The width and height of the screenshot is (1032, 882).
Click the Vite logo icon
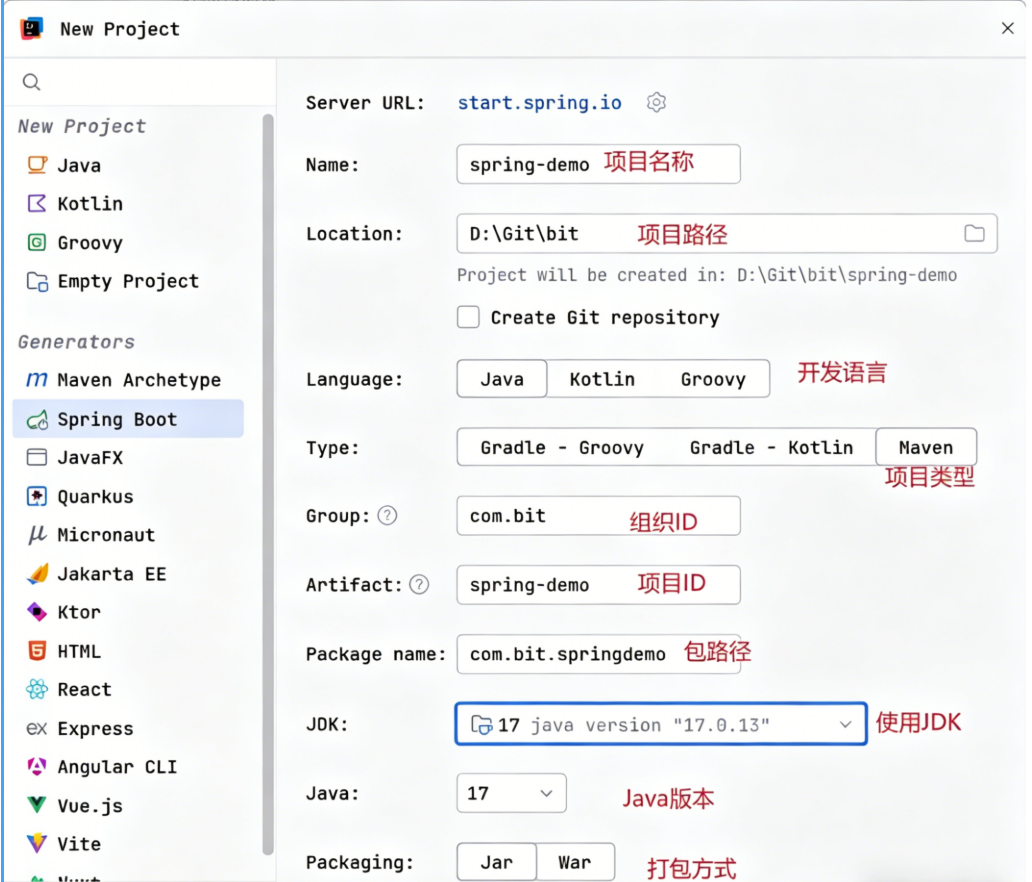[37, 843]
